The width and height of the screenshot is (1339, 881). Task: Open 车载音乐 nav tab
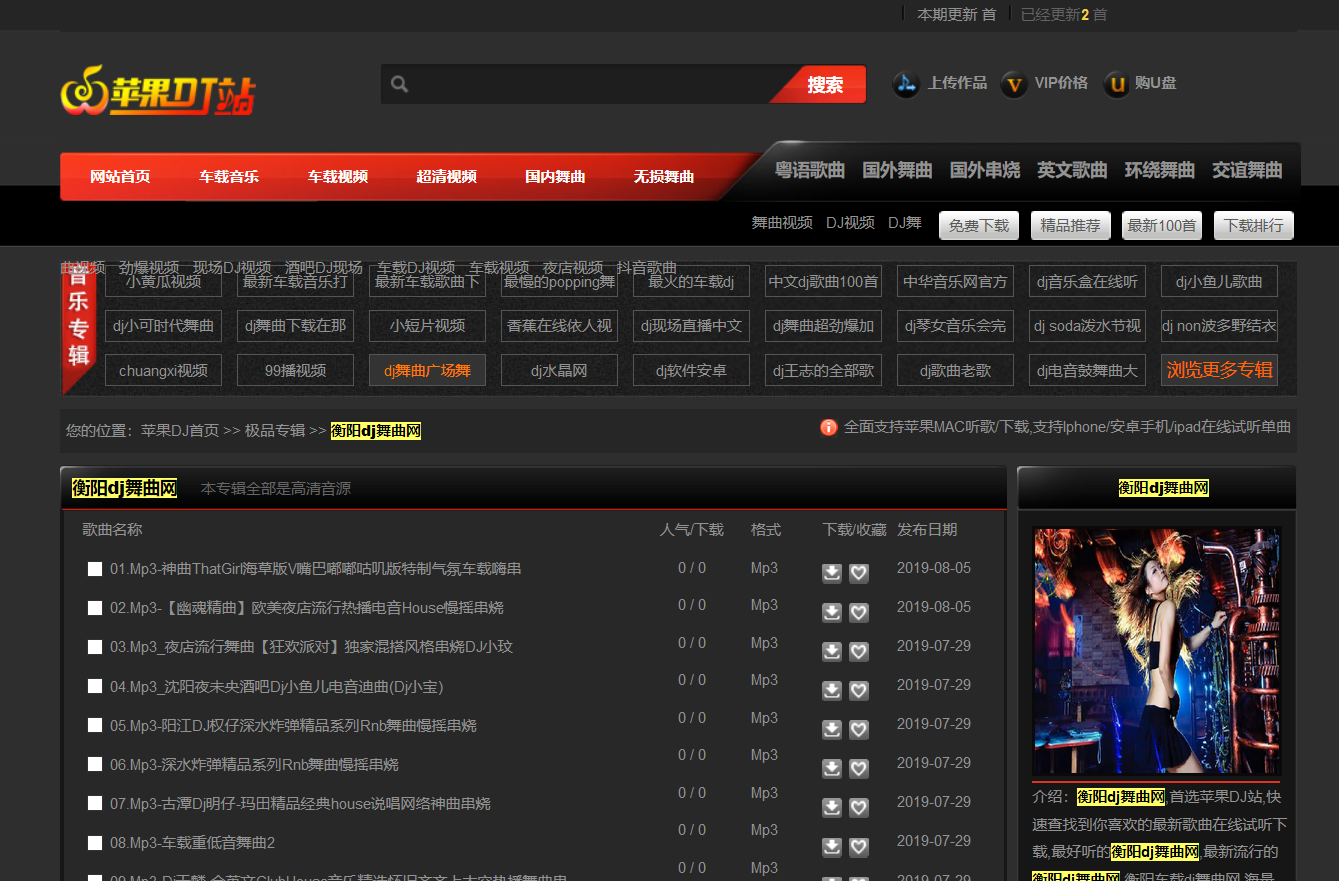coord(229,177)
